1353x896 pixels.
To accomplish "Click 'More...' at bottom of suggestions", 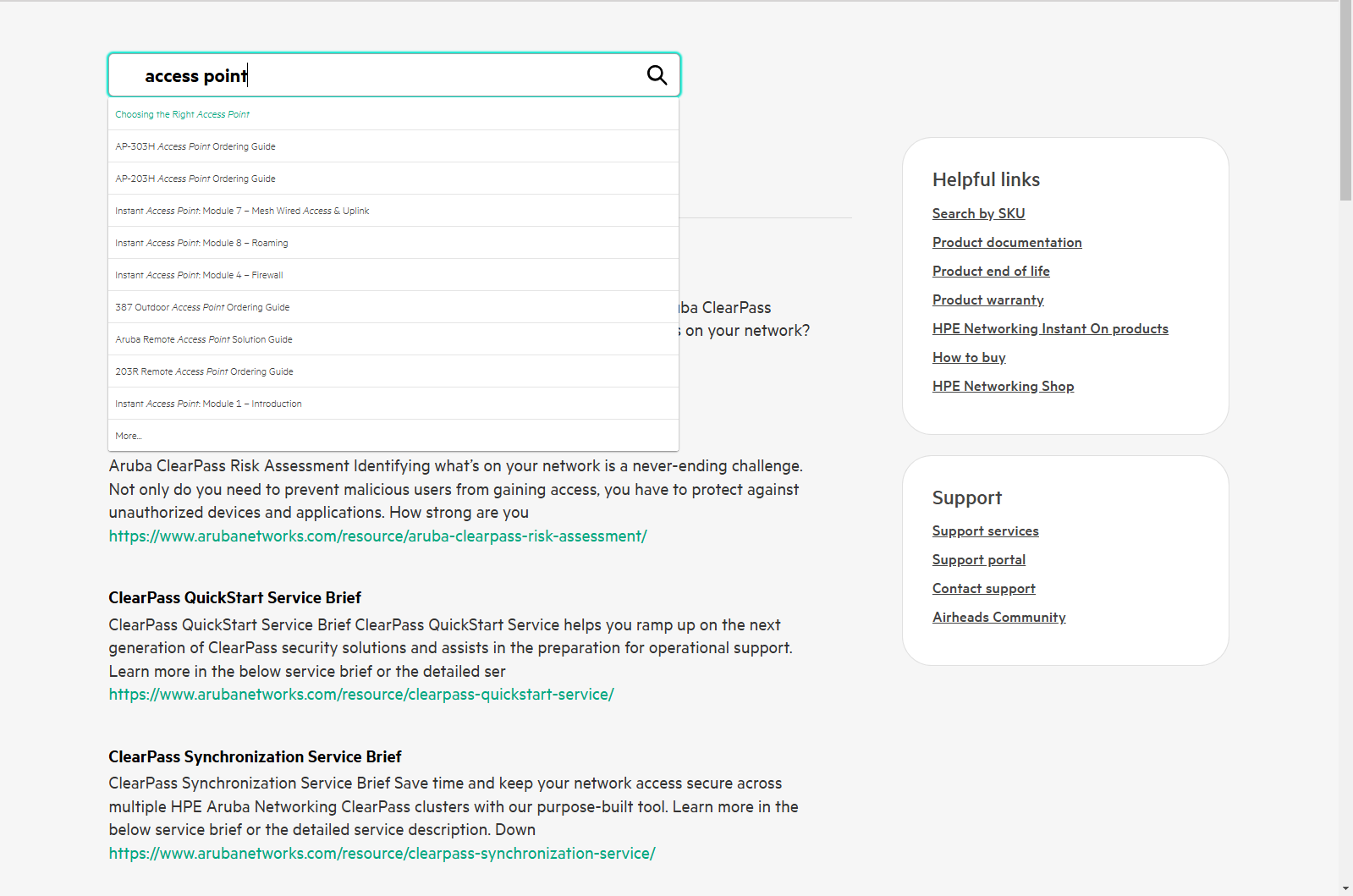I will pos(393,436).
